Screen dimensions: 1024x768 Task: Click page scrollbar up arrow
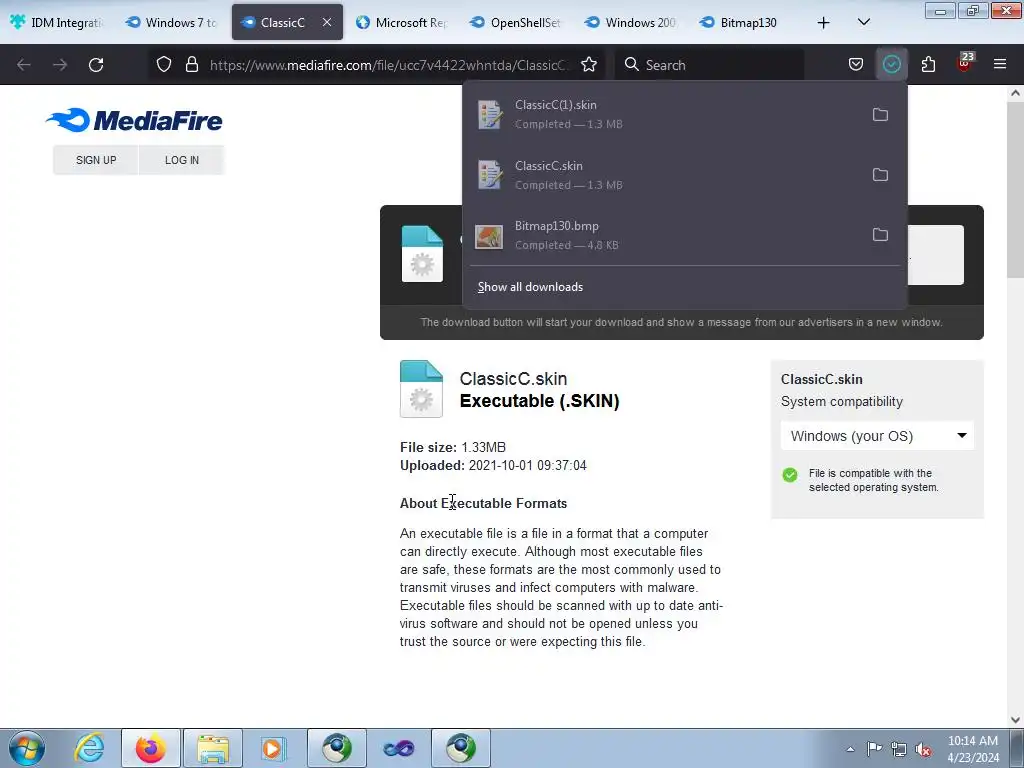point(1016,93)
